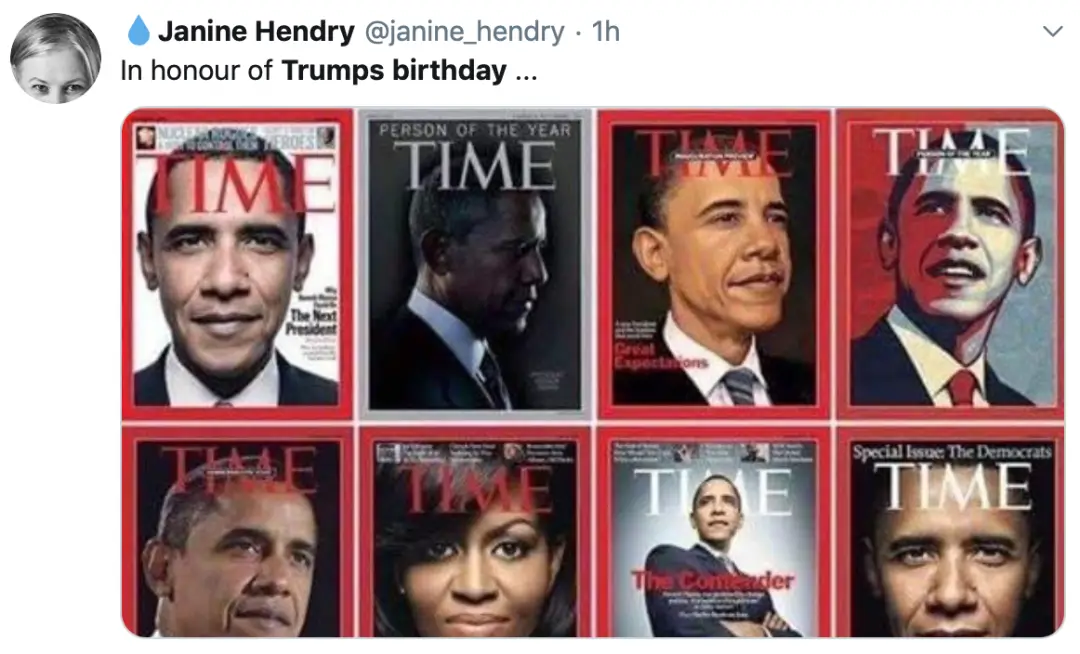
Task: Open the Janine Hendry display name
Action: coord(256,31)
